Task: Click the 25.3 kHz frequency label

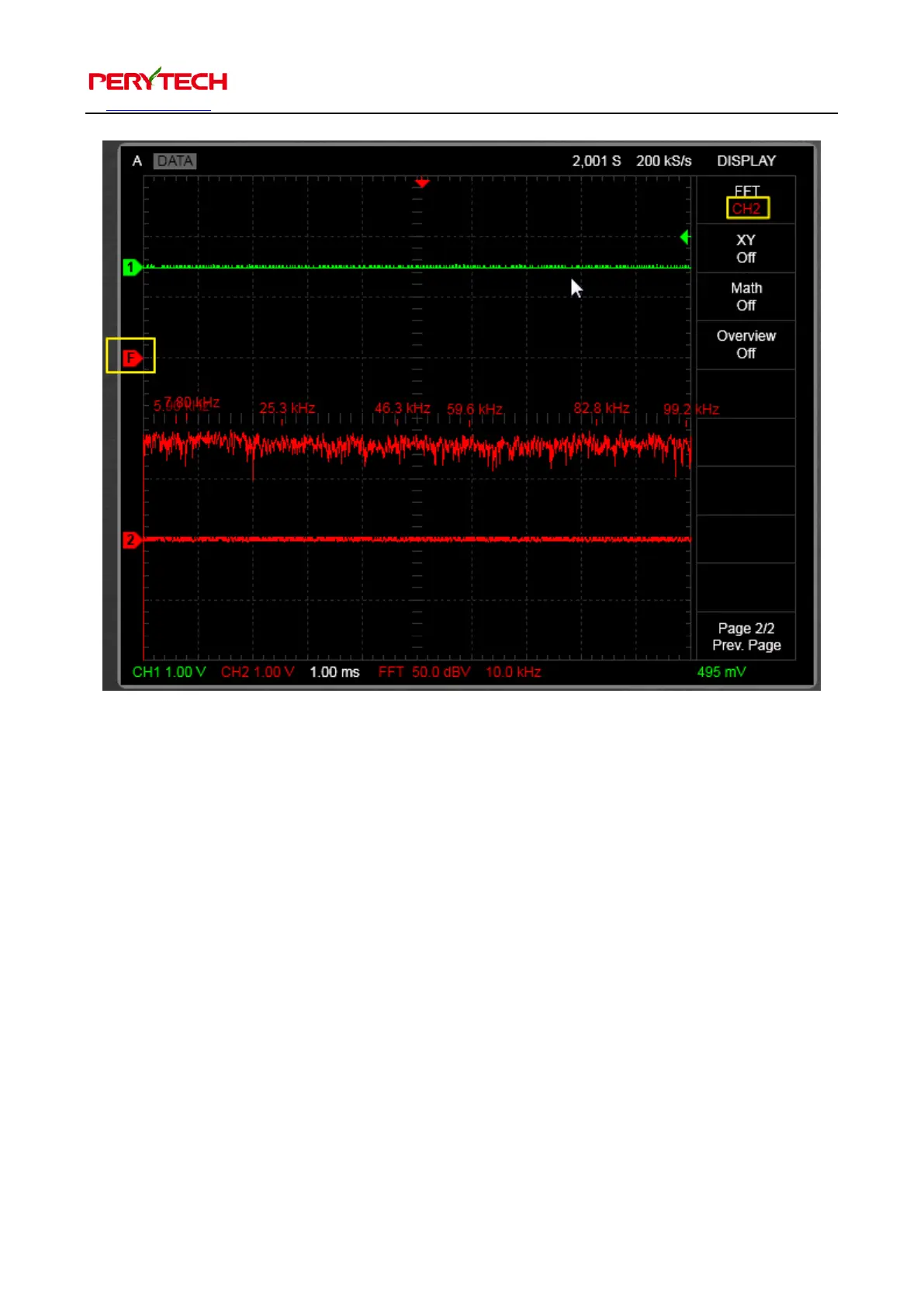Action: [x=287, y=408]
